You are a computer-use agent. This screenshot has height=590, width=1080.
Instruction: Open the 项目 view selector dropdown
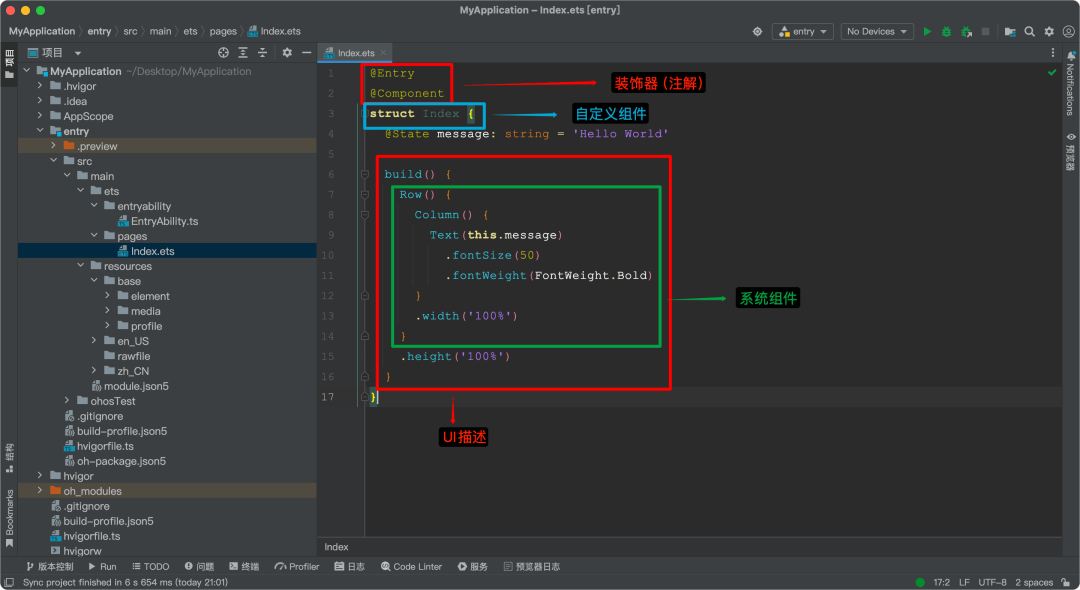54,52
